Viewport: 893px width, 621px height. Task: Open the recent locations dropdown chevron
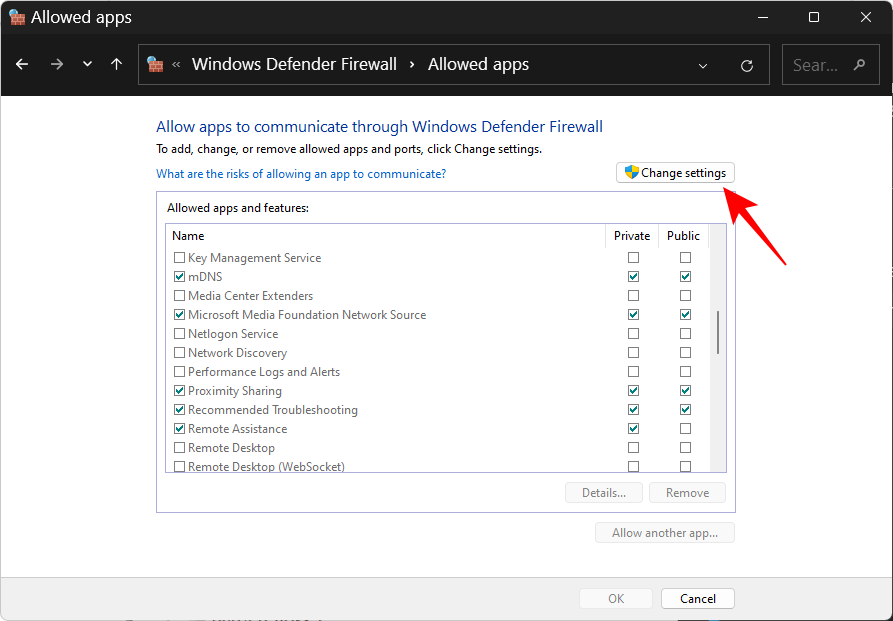click(x=87, y=64)
